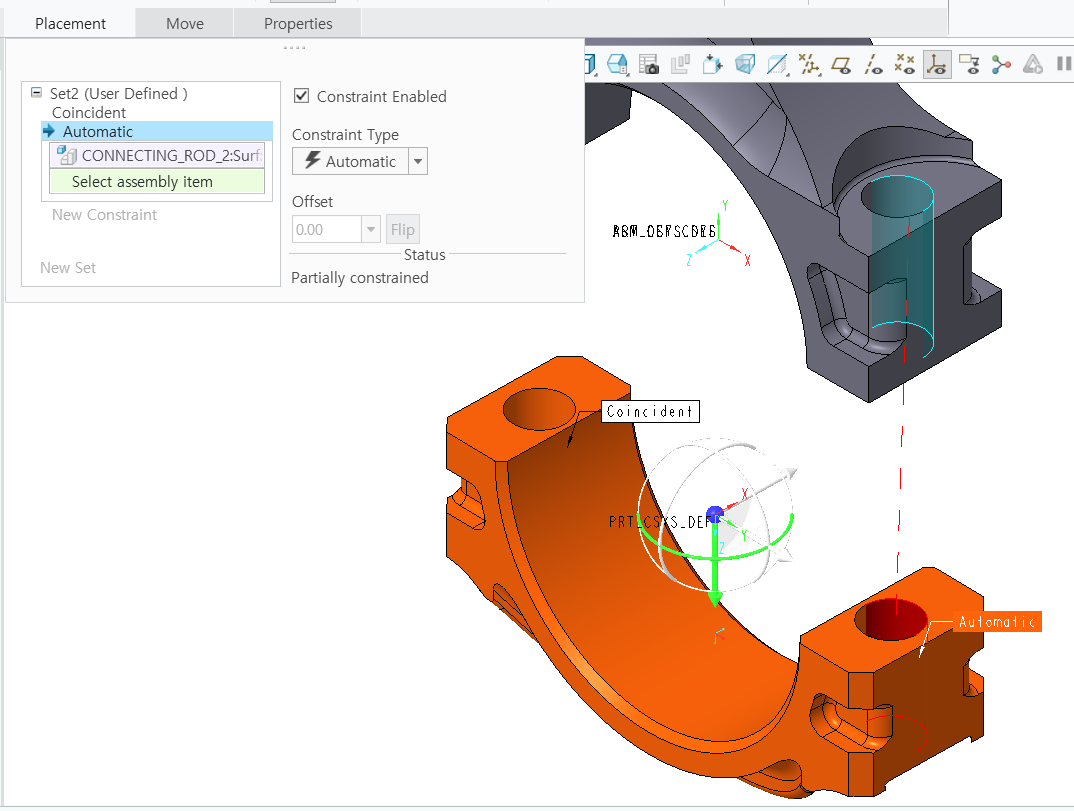The height and width of the screenshot is (811, 1074).
Task: Click New Constraint
Action: click(104, 214)
